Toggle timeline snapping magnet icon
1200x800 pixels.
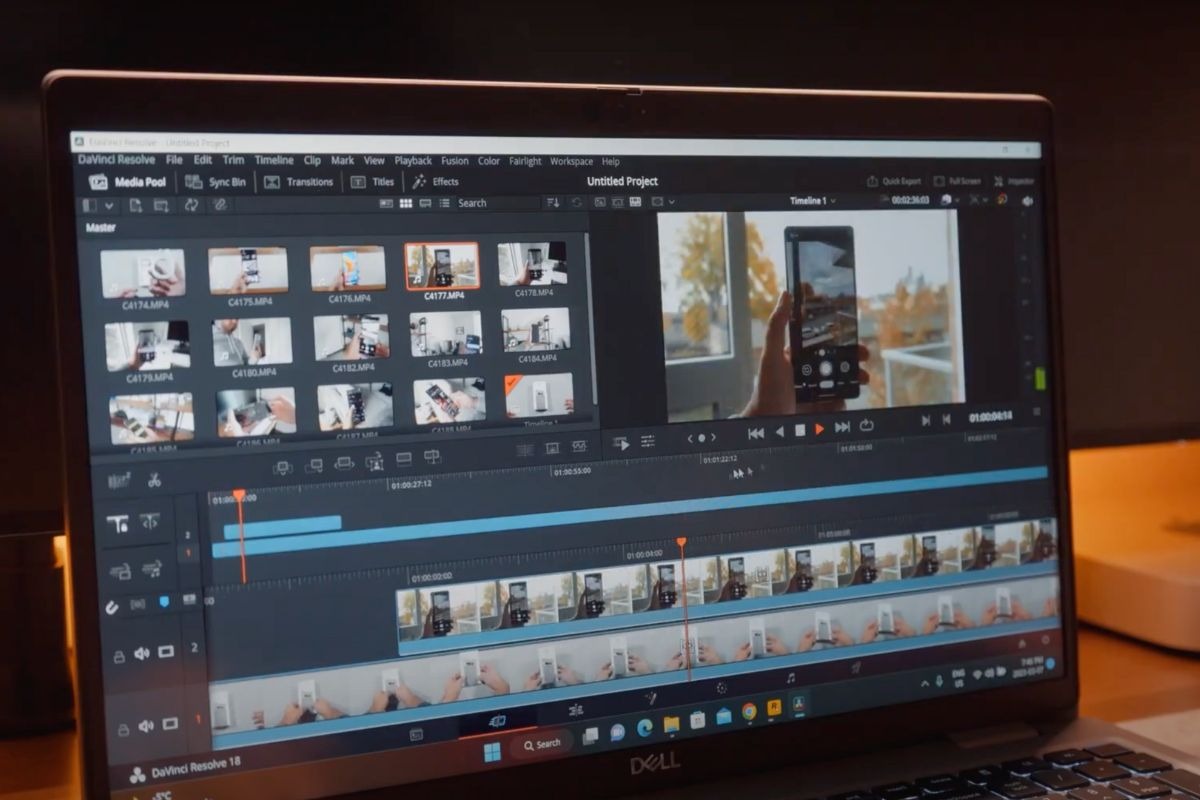(112, 606)
